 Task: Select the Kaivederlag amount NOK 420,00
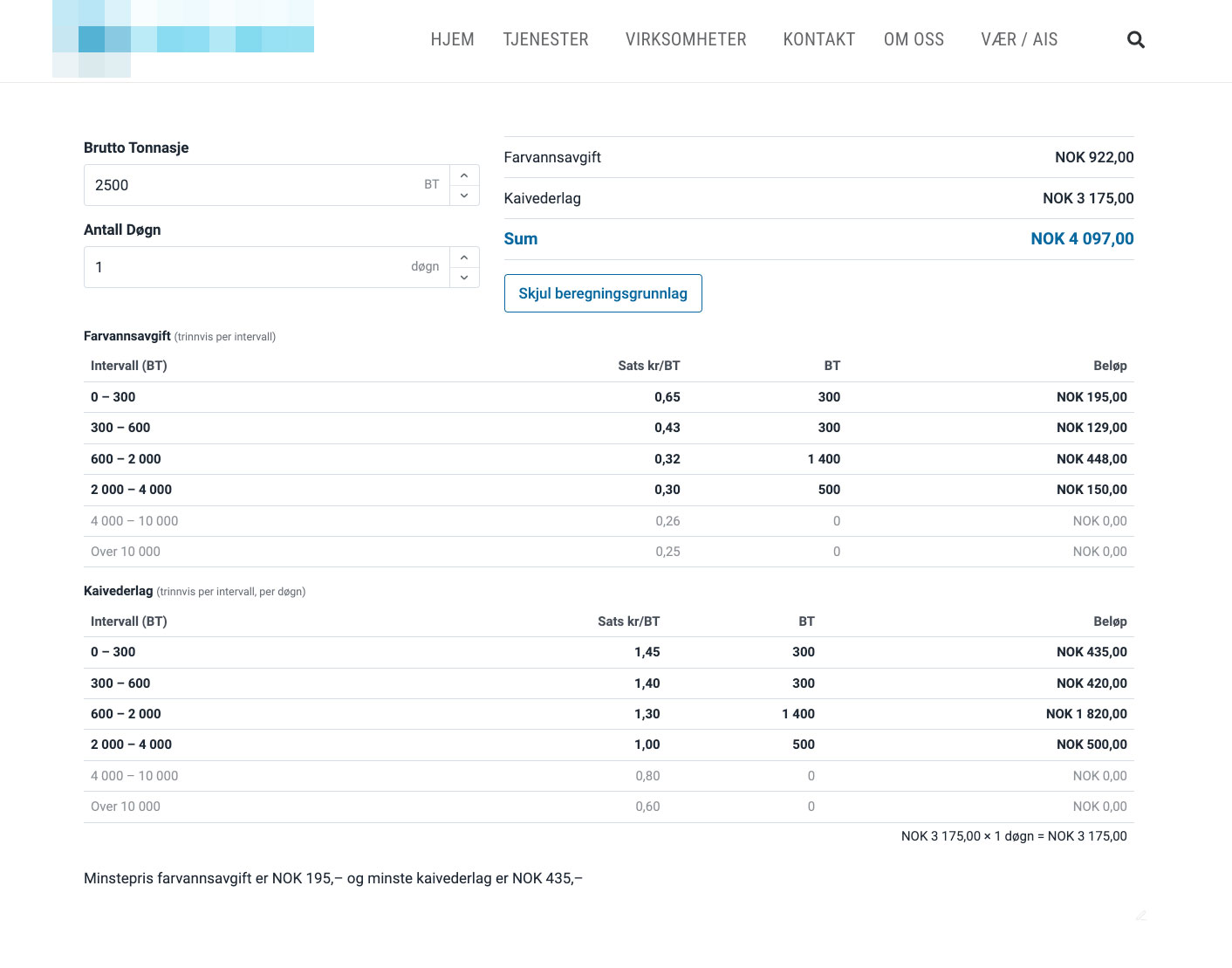(x=1092, y=683)
